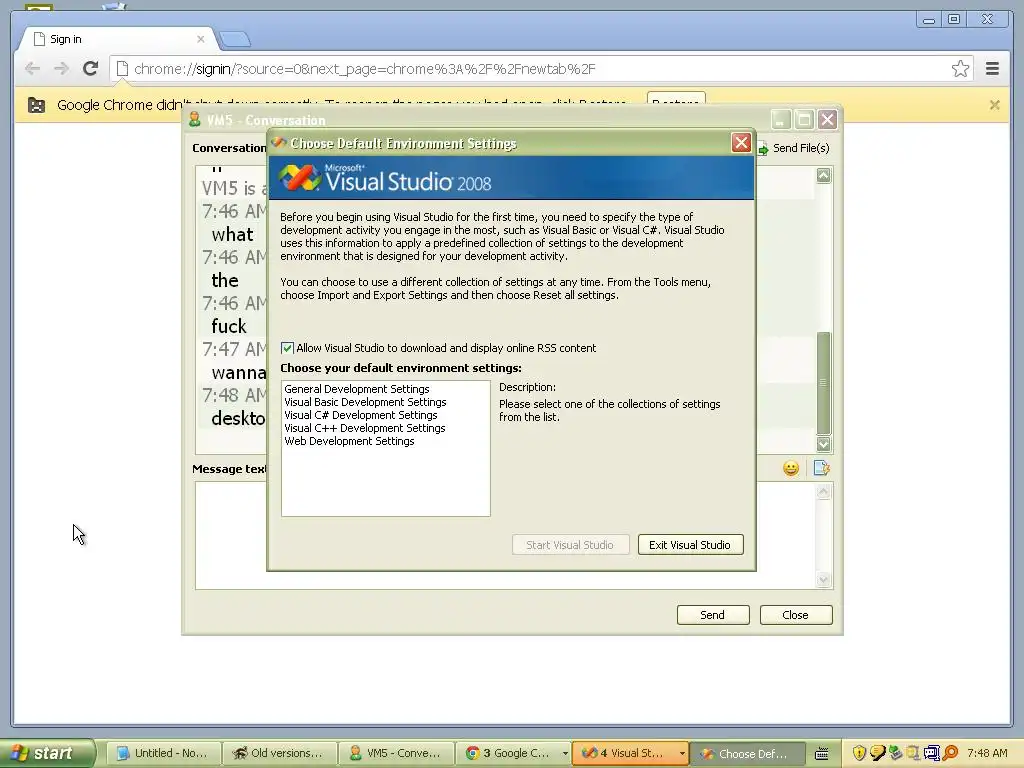Switch to VM5 Conversation taskbar item

pyautogui.click(x=395, y=753)
